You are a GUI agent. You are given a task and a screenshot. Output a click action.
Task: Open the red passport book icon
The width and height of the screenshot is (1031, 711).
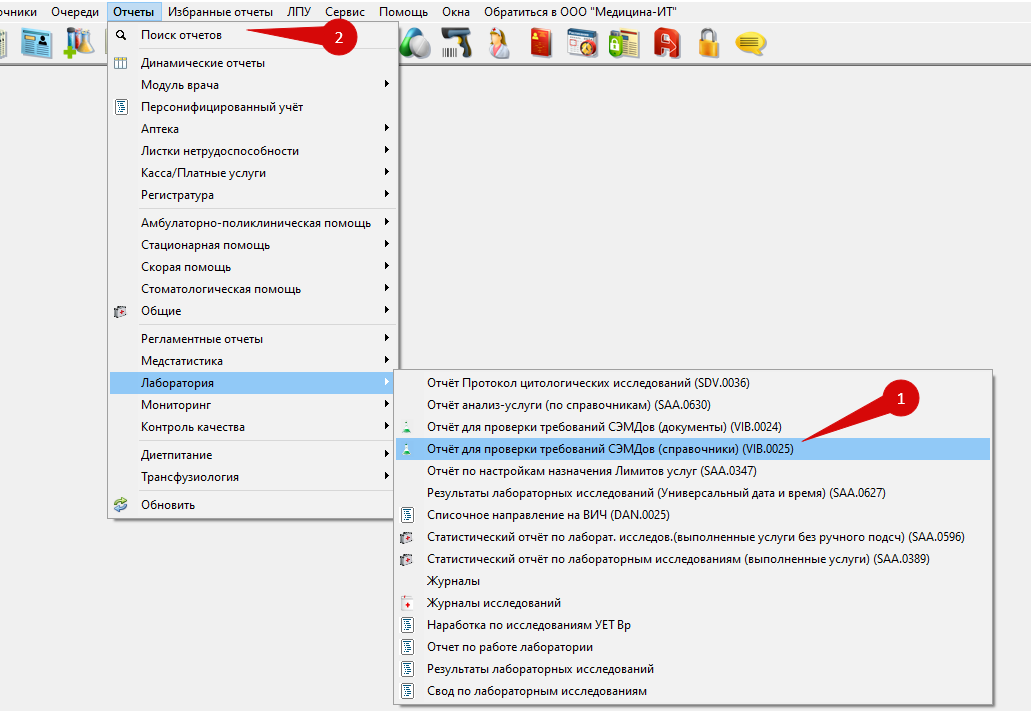(541, 43)
